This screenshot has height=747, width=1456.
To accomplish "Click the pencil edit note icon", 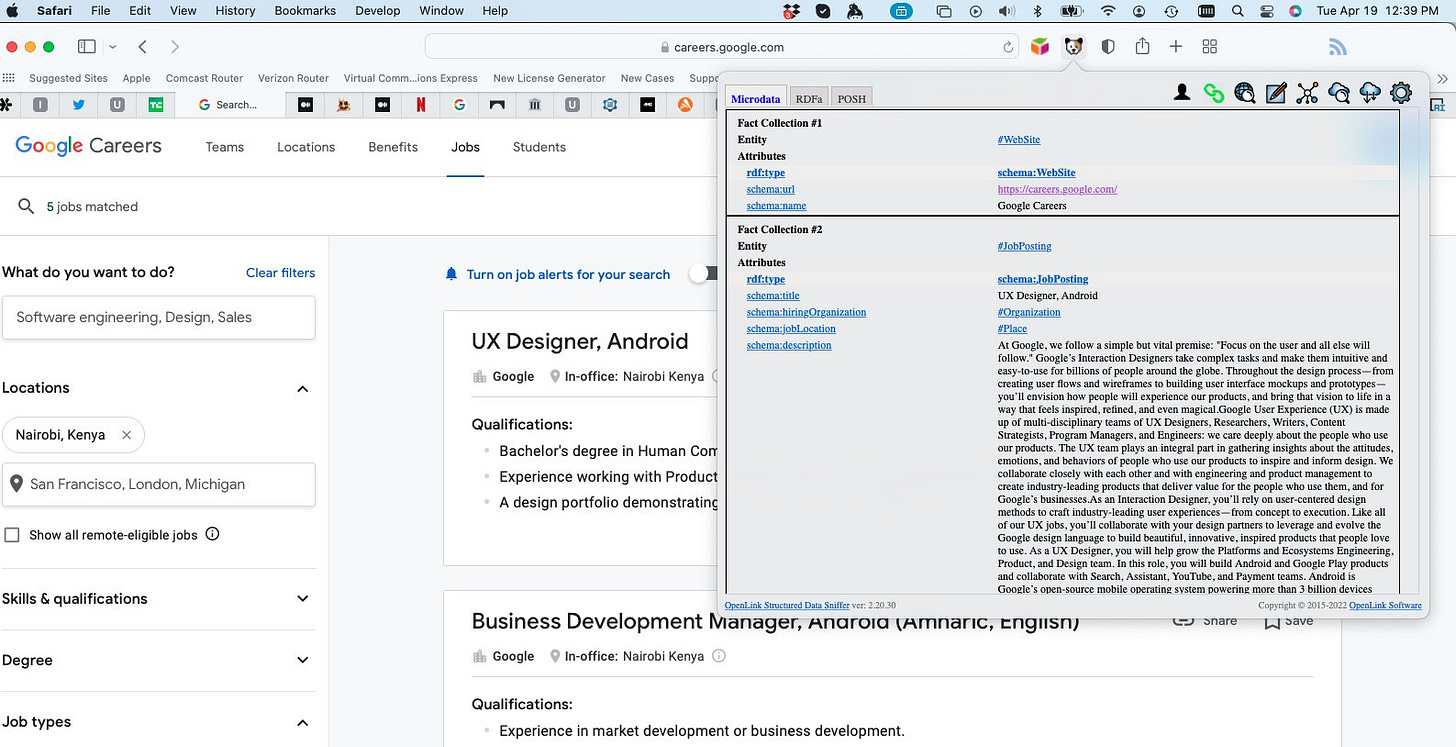I will (x=1276, y=93).
